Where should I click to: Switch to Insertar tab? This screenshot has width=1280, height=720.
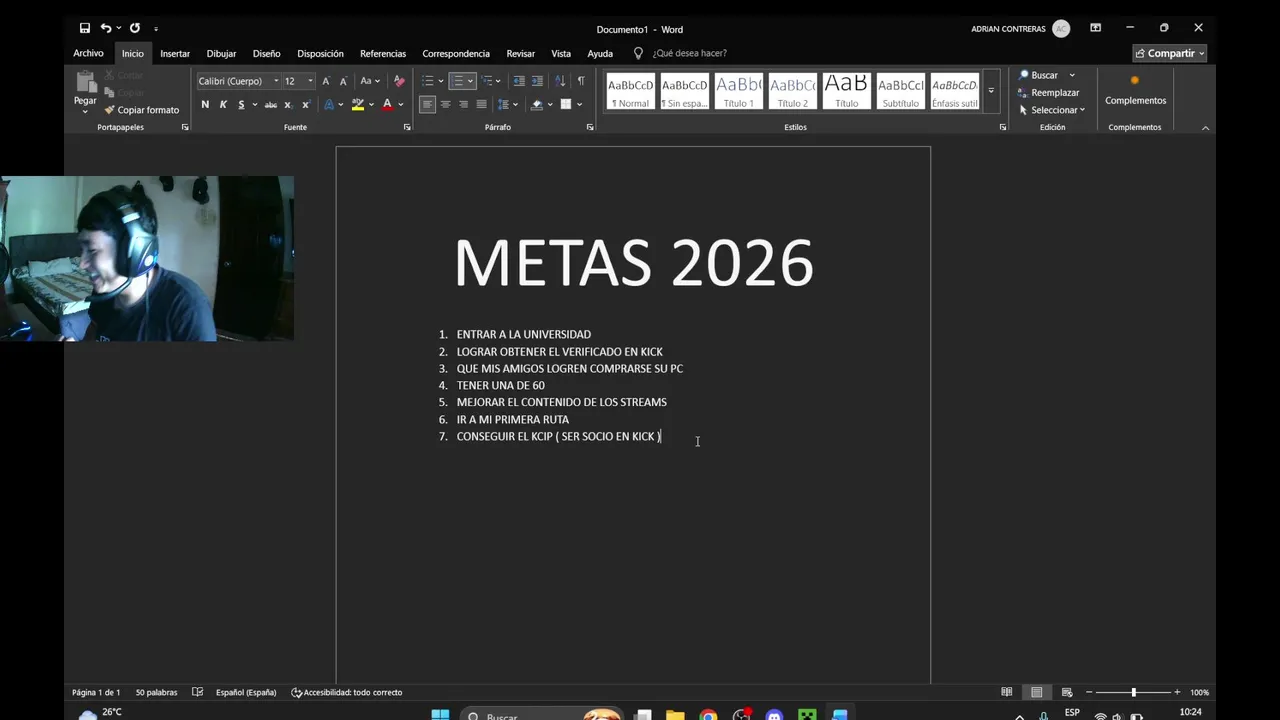pos(175,53)
